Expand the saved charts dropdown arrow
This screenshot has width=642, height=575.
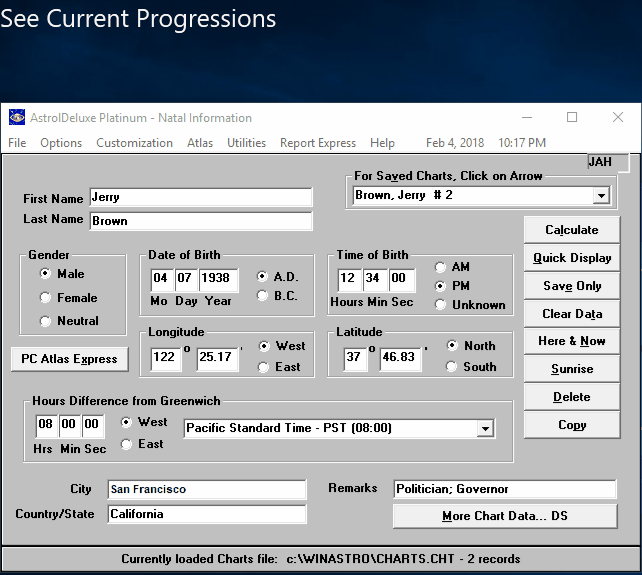point(600,196)
